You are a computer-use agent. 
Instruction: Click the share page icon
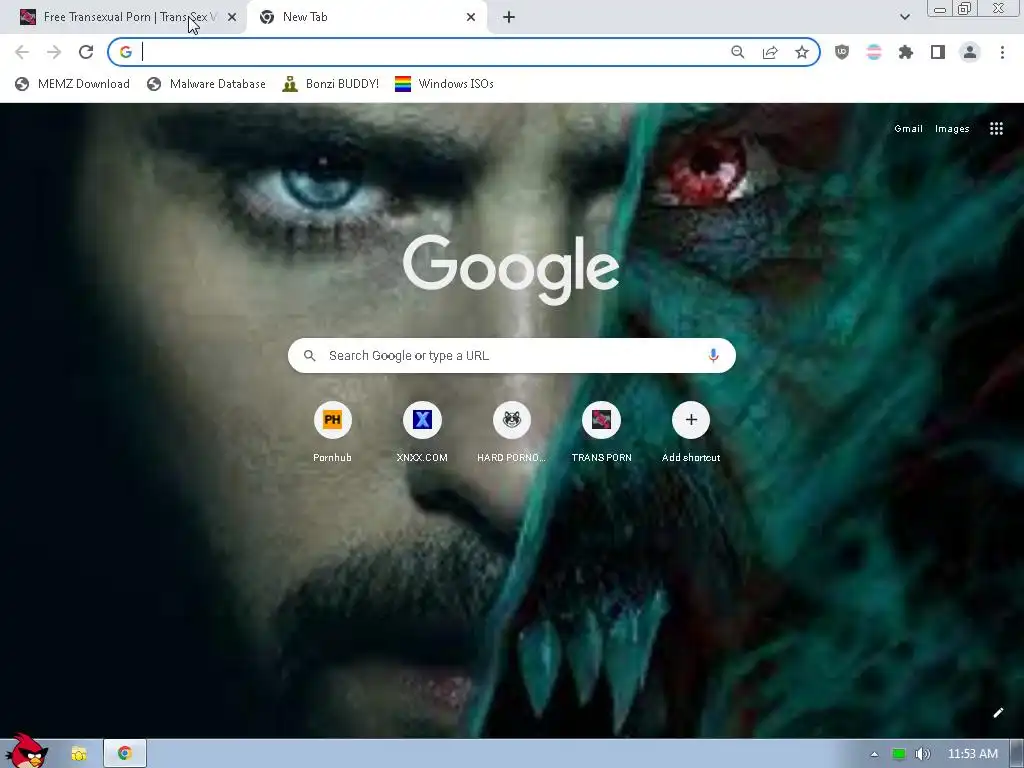[770, 52]
